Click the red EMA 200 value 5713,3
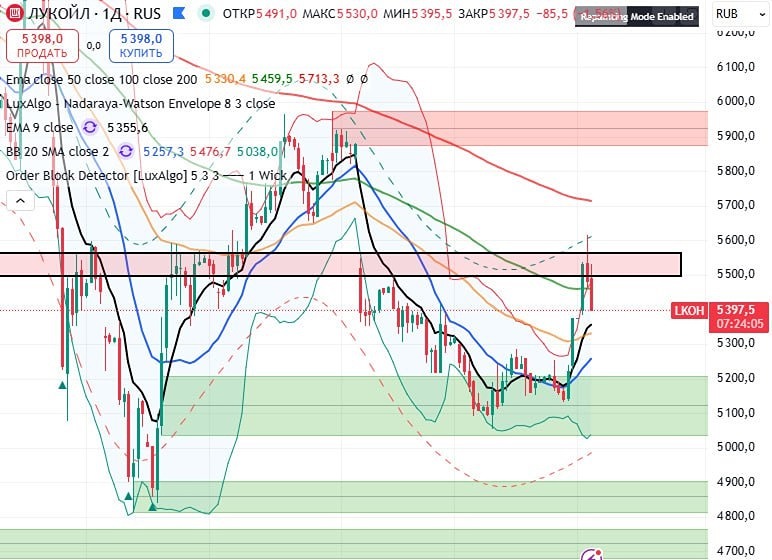772x560 pixels. pyautogui.click(x=319, y=79)
